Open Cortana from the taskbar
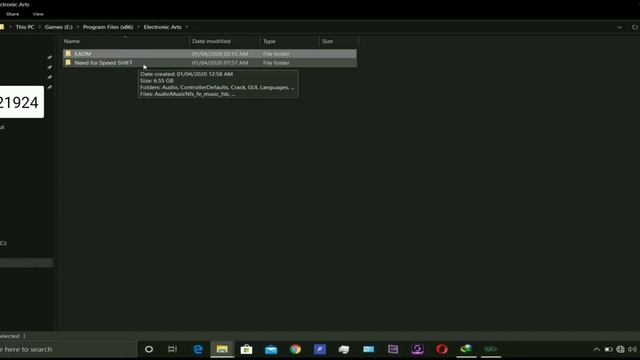 [x=149, y=349]
